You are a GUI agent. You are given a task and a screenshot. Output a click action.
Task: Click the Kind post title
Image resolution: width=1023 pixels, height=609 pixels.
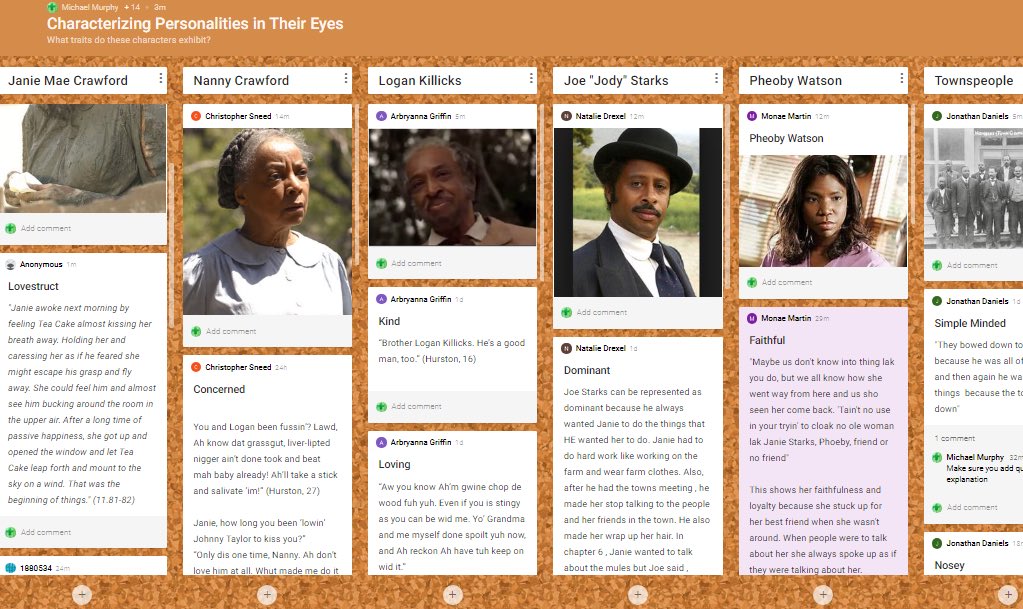tap(389, 321)
